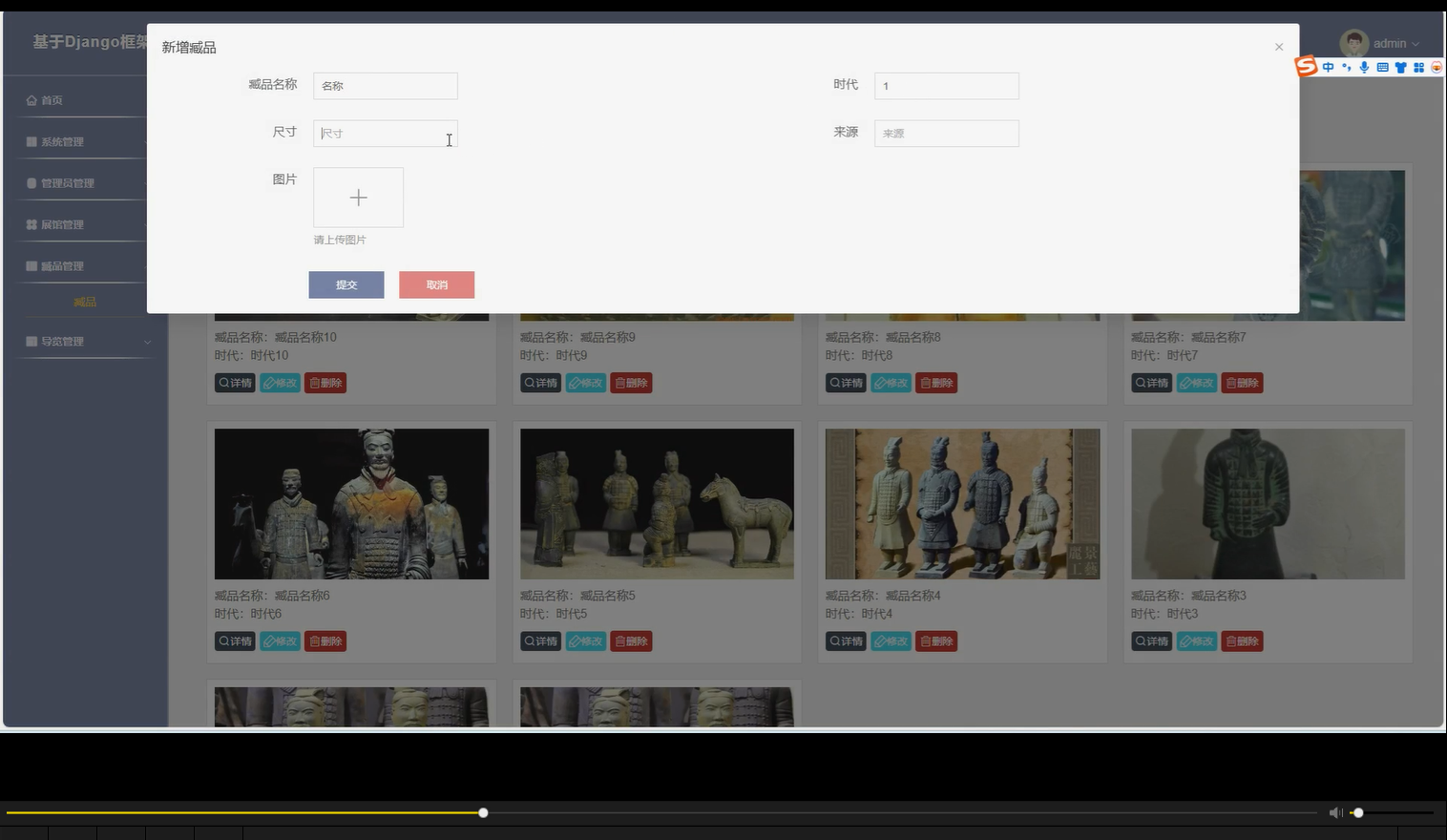The height and width of the screenshot is (840, 1447).
Task: Click the video volume slider knob
Action: 1358,812
